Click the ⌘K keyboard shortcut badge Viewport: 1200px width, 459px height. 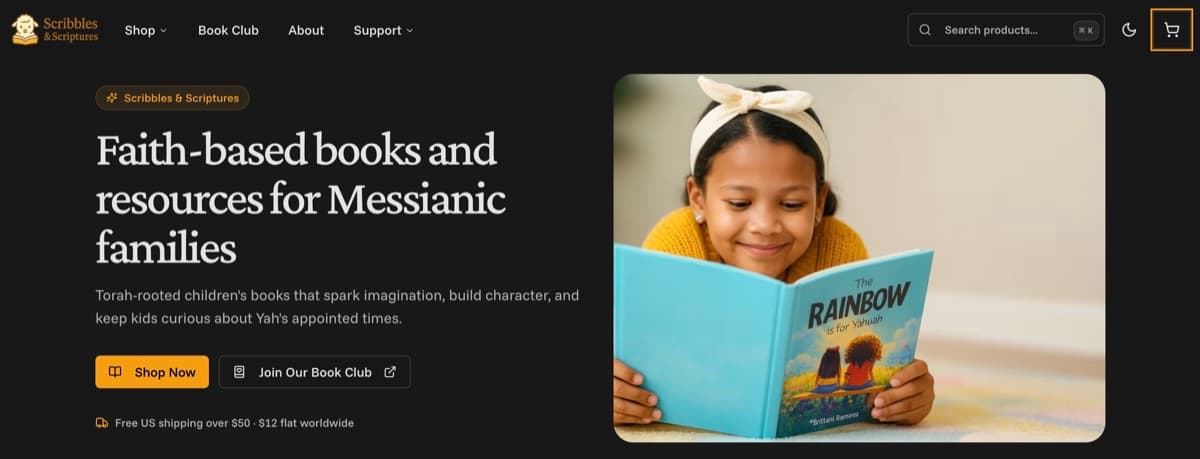pyautogui.click(x=1085, y=30)
